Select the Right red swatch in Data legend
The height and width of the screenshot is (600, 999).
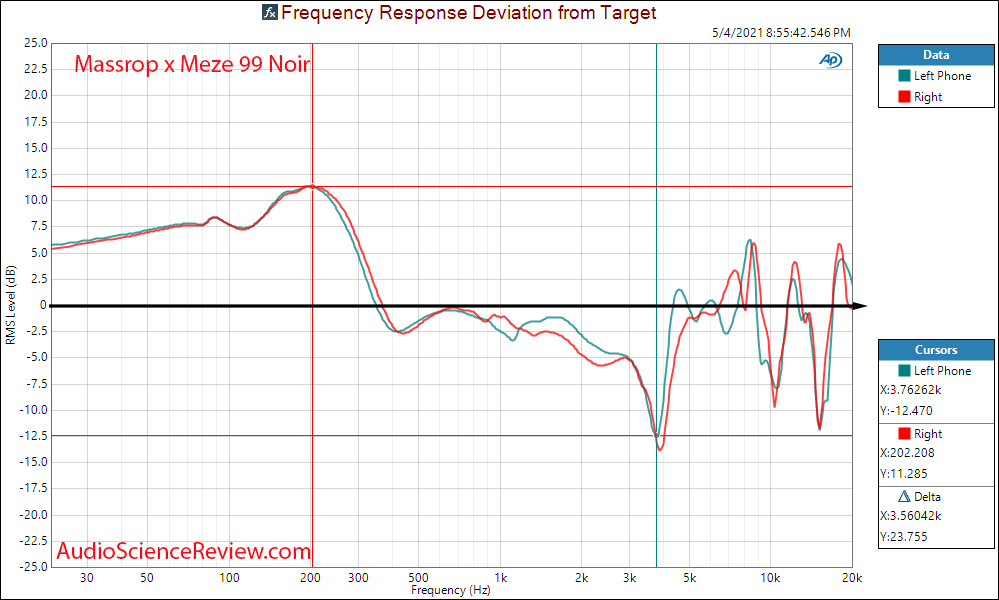[904, 97]
